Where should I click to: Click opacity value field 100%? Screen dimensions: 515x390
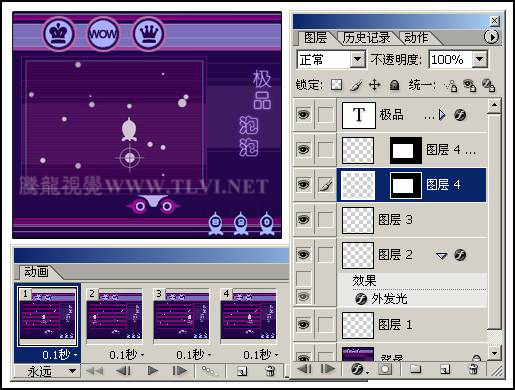(x=450, y=60)
